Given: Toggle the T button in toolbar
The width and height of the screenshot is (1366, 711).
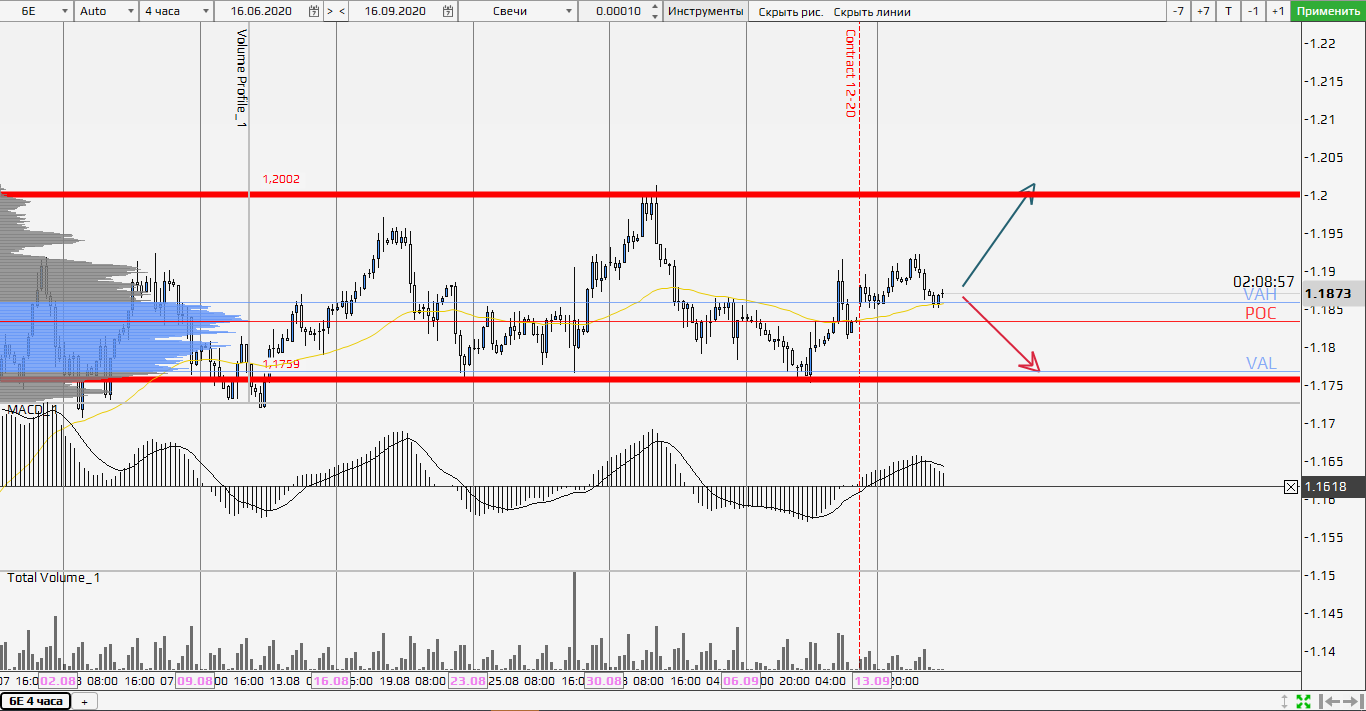Looking at the screenshot, I should (x=1228, y=11).
